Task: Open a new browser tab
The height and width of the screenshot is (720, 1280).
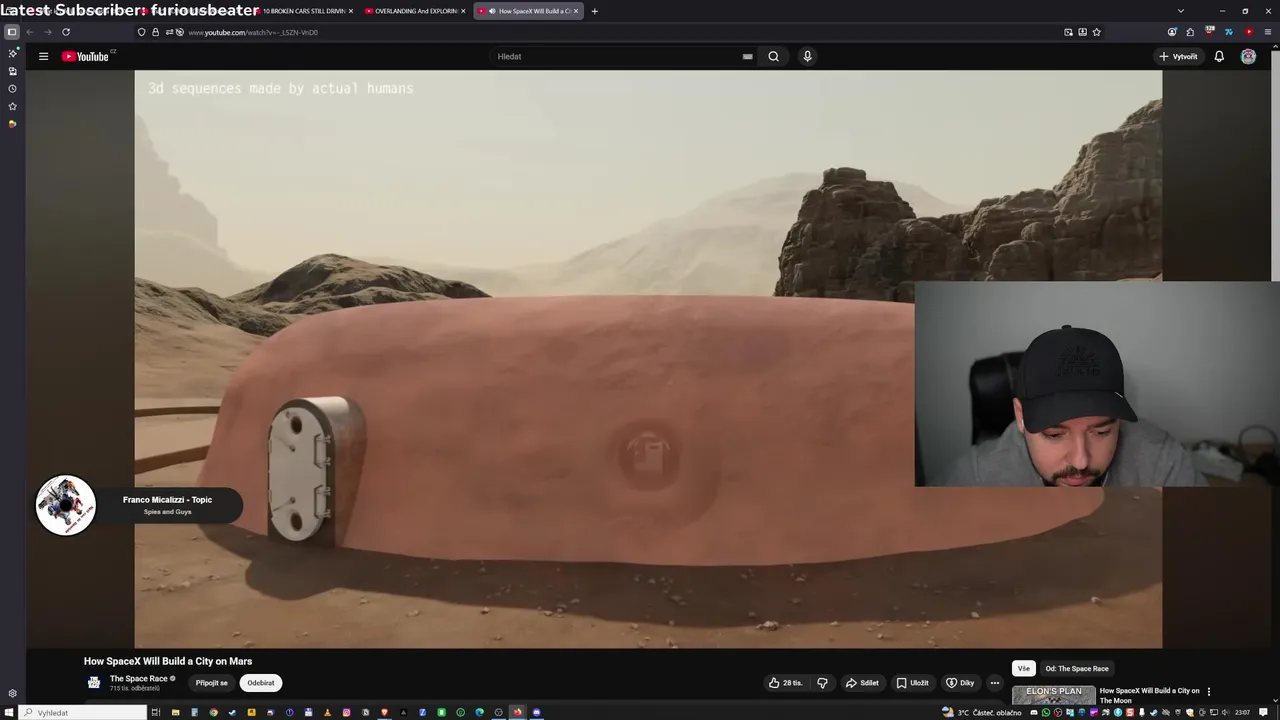Action: tap(594, 11)
